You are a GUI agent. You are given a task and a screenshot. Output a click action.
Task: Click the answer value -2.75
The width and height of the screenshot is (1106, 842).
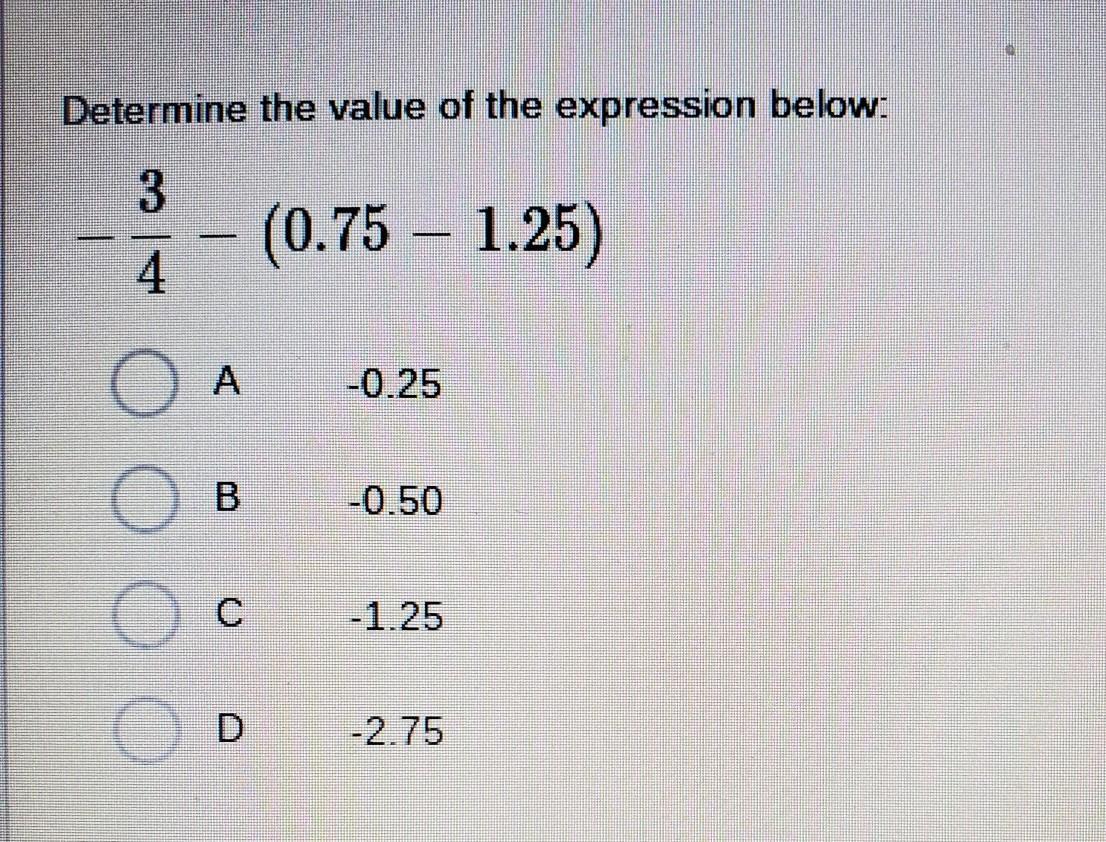click(398, 731)
